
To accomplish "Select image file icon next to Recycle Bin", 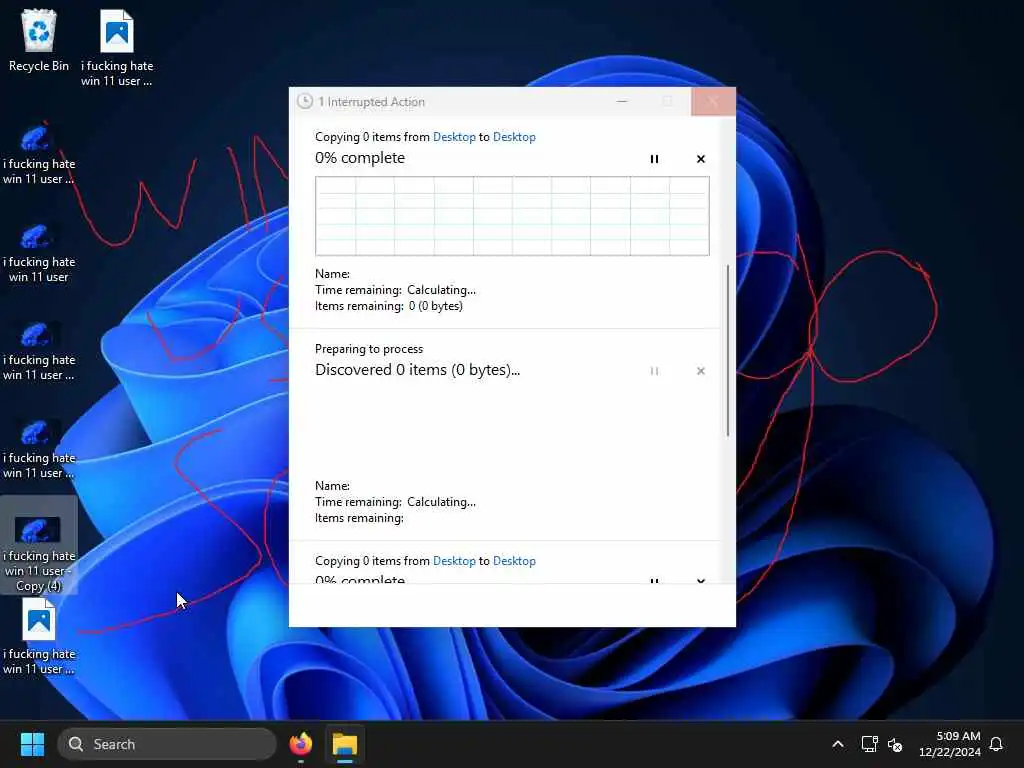I will point(116,47).
